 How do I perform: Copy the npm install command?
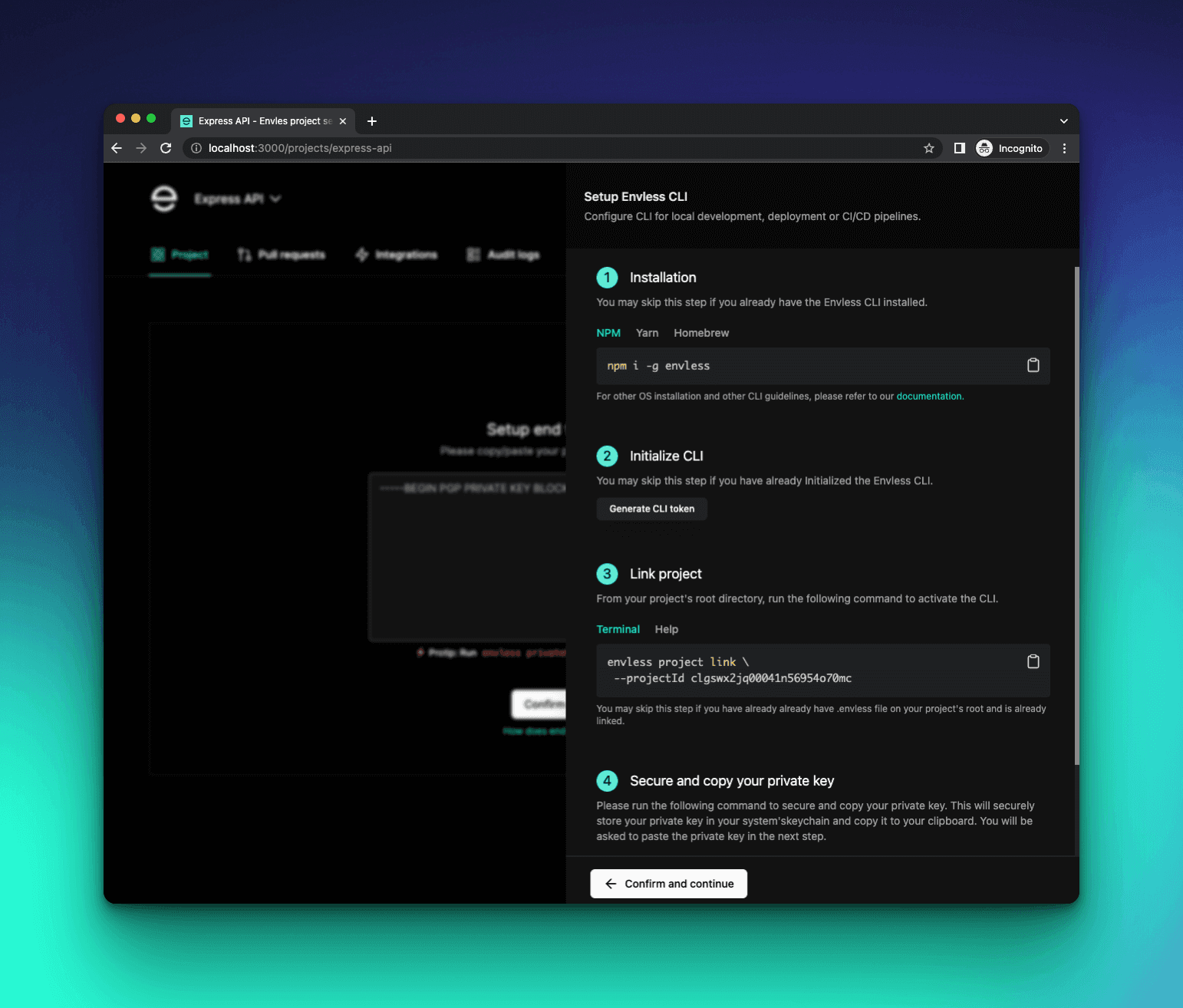tap(1033, 365)
